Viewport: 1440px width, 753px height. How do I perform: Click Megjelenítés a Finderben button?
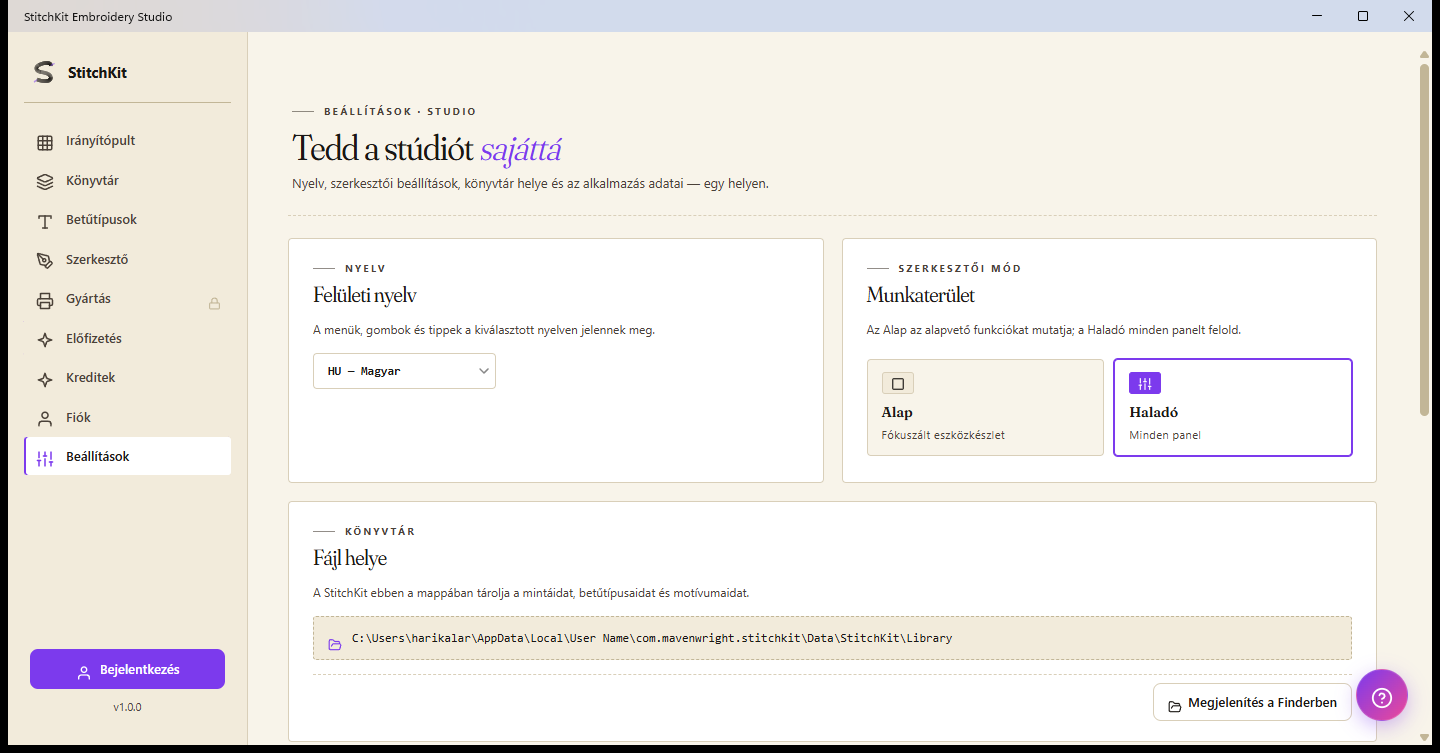click(1252, 703)
